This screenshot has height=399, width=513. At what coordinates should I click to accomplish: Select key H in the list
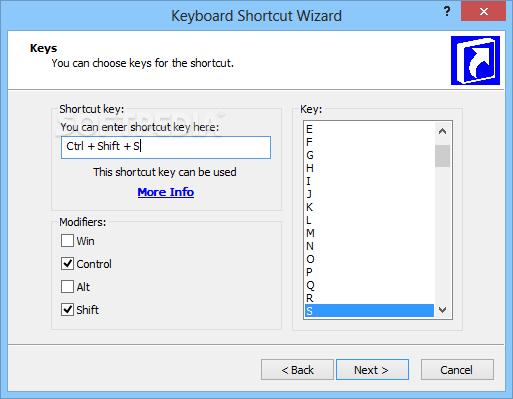coord(369,168)
